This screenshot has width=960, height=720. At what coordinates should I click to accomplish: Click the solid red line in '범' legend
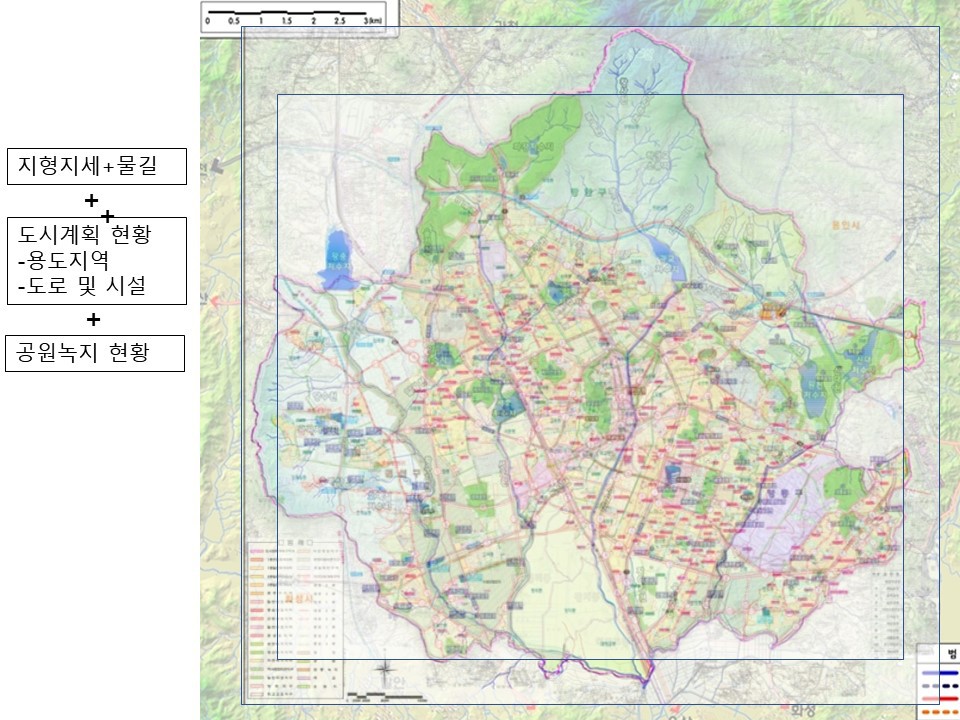click(x=941, y=699)
